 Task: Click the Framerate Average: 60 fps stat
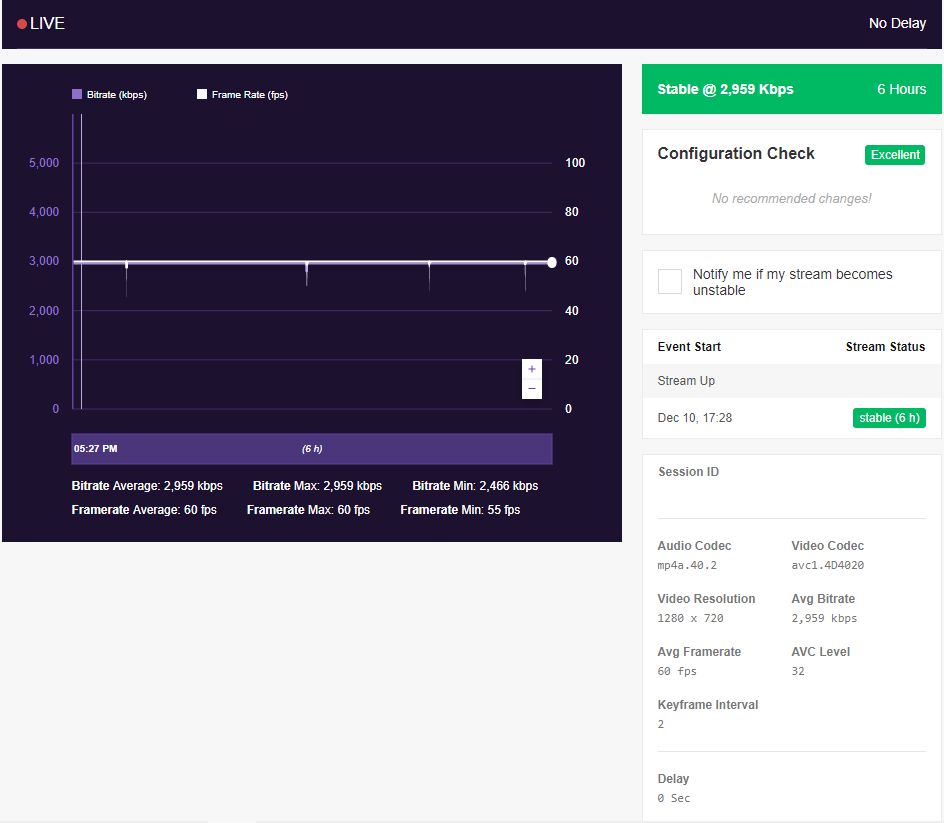(x=144, y=510)
